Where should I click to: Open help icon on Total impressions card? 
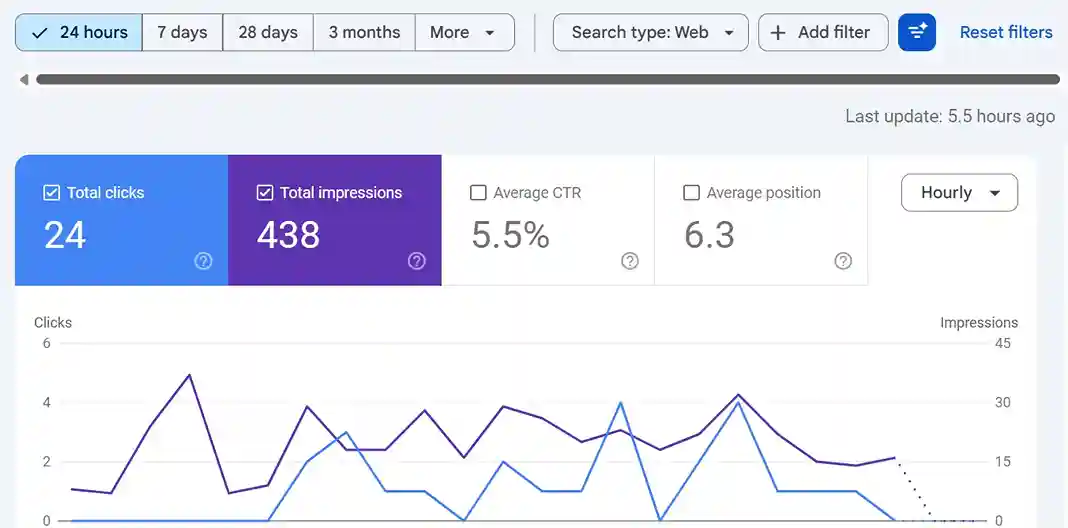point(417,261)
